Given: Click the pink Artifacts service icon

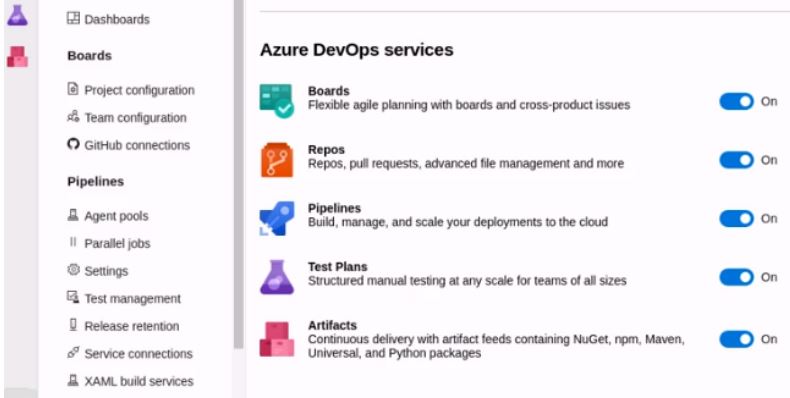Looking at the screenshot, I should point(277,339).
